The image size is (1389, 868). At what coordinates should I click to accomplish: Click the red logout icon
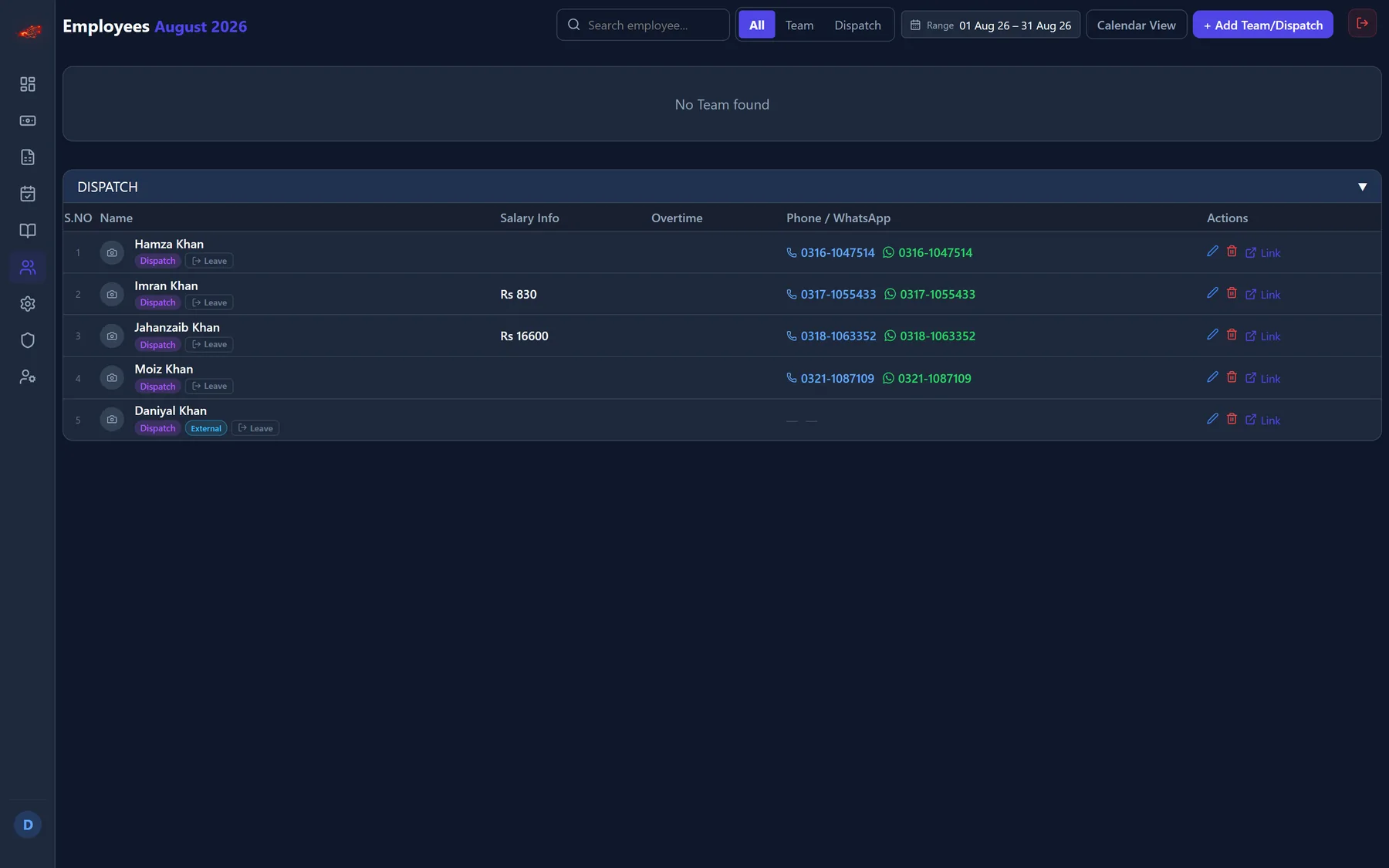click(x=1362, y=23)
